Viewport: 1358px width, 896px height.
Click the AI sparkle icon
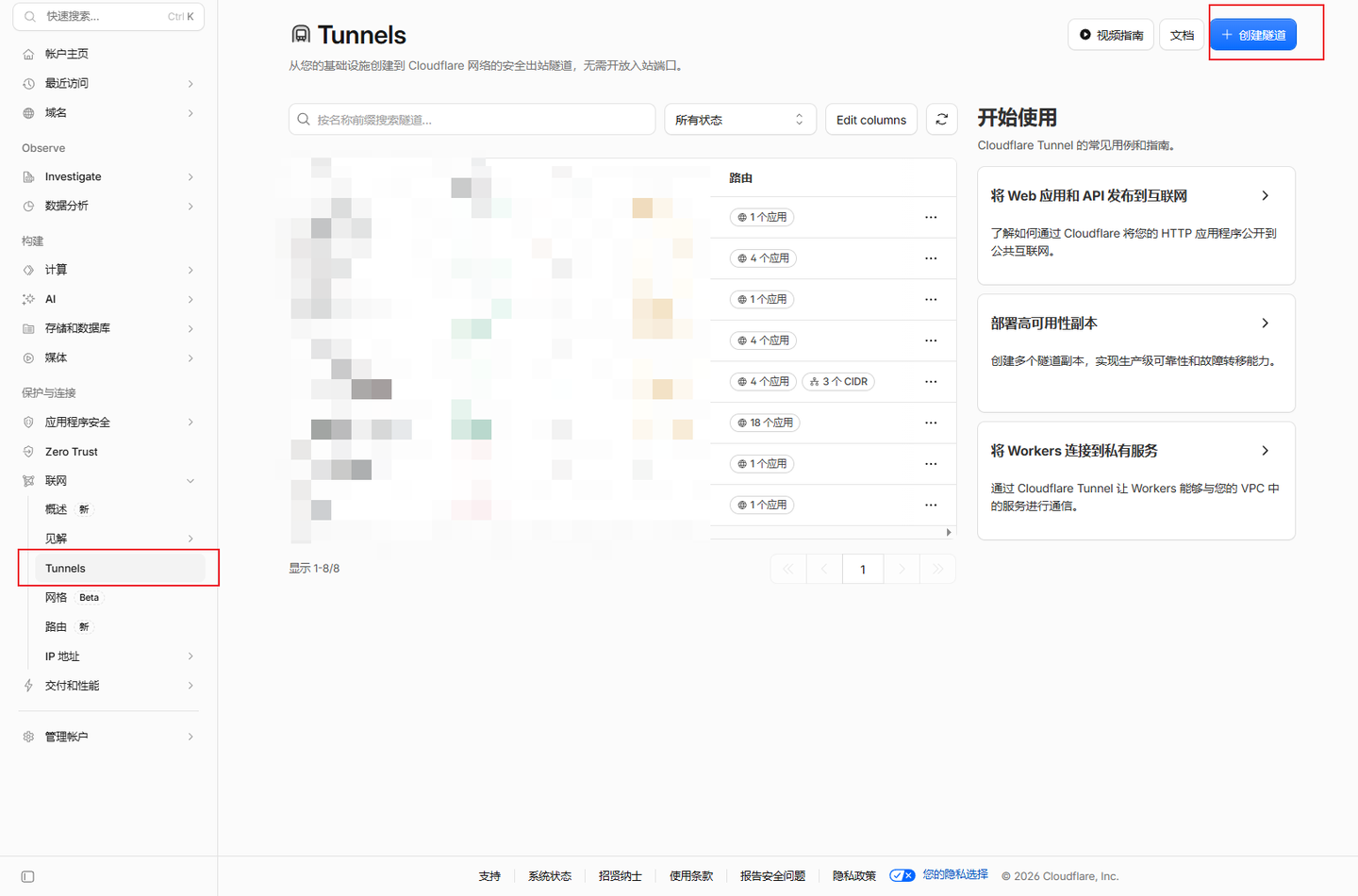click(x=28, y=299)
